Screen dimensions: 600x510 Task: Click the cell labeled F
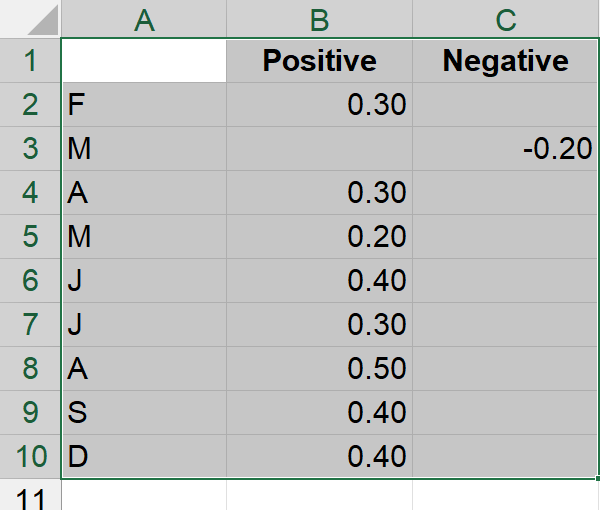[144, 105]
